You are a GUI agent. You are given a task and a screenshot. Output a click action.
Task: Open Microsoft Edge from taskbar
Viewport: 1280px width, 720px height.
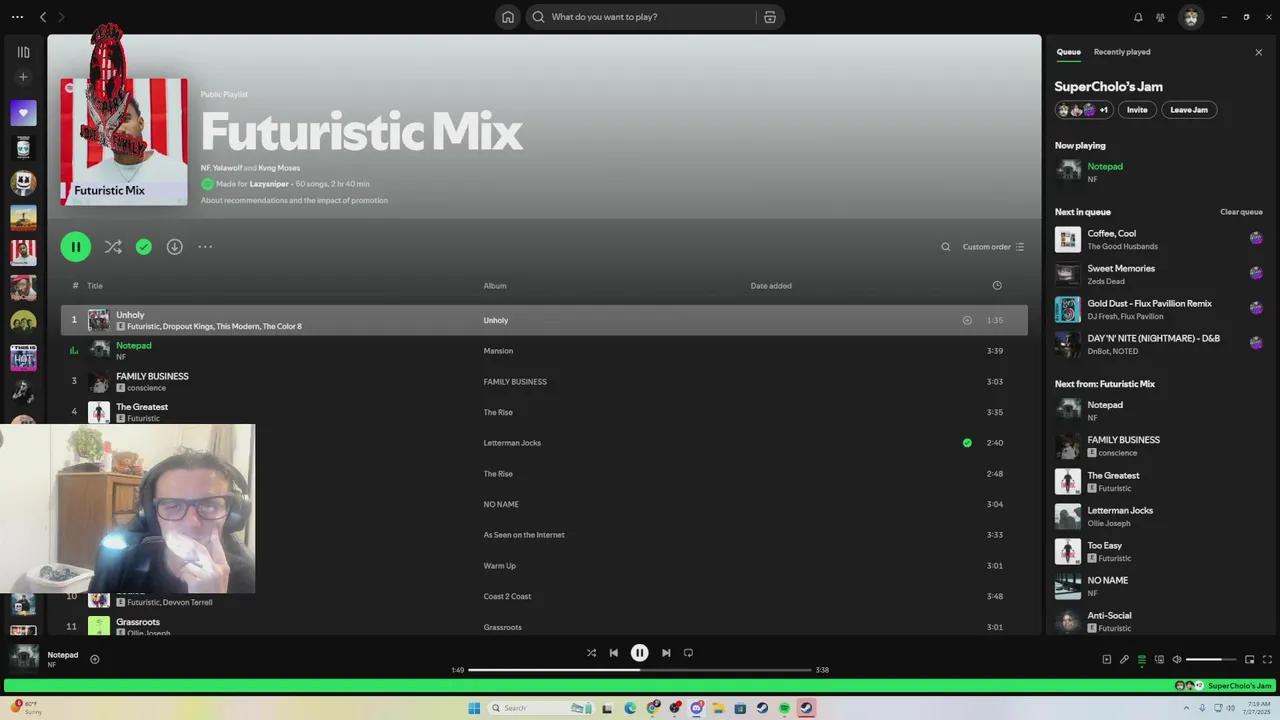coord(630,708)
